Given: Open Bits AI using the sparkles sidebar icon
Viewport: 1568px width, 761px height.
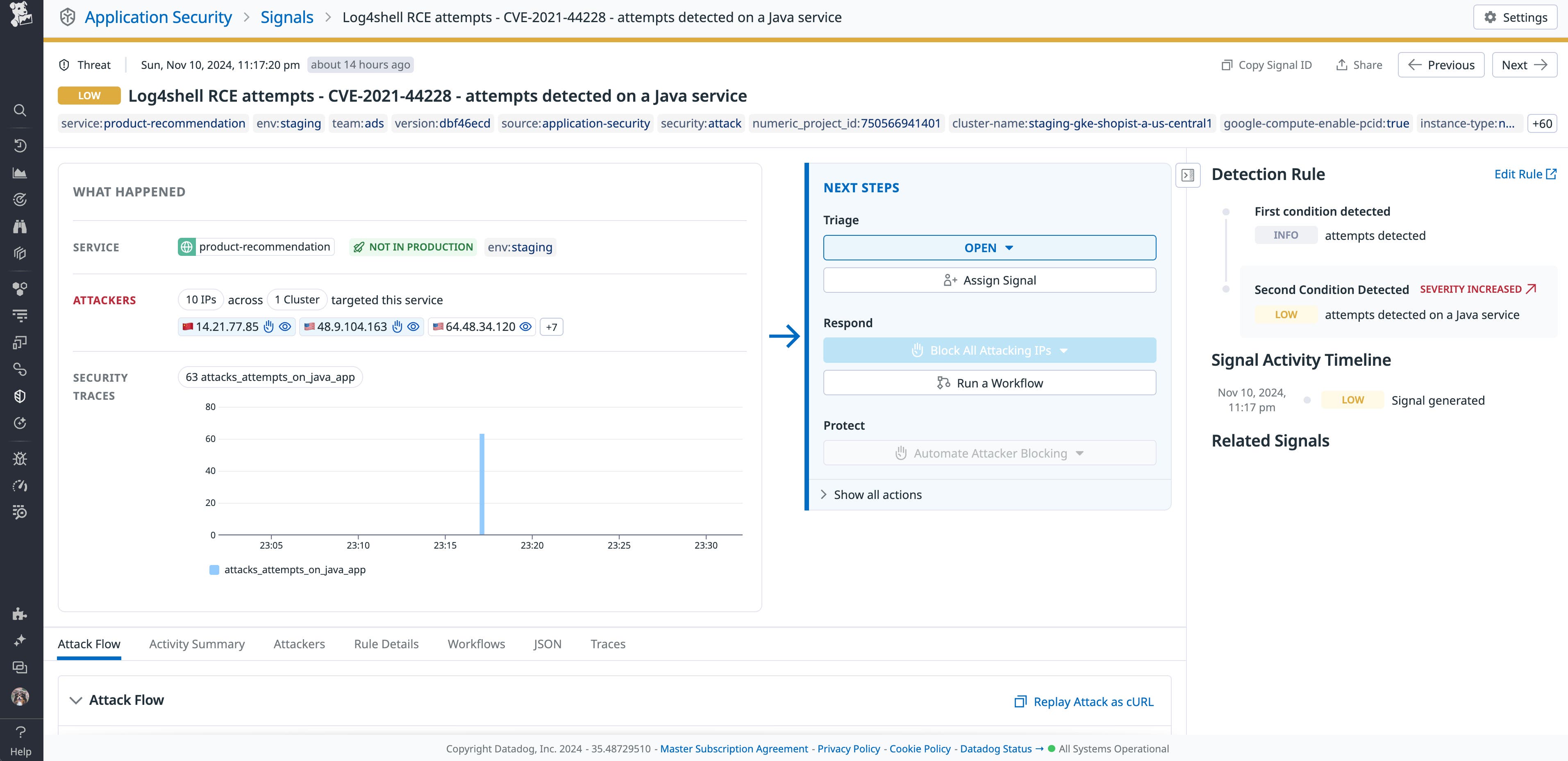Looking at the screenshot, I should (20, 639).
